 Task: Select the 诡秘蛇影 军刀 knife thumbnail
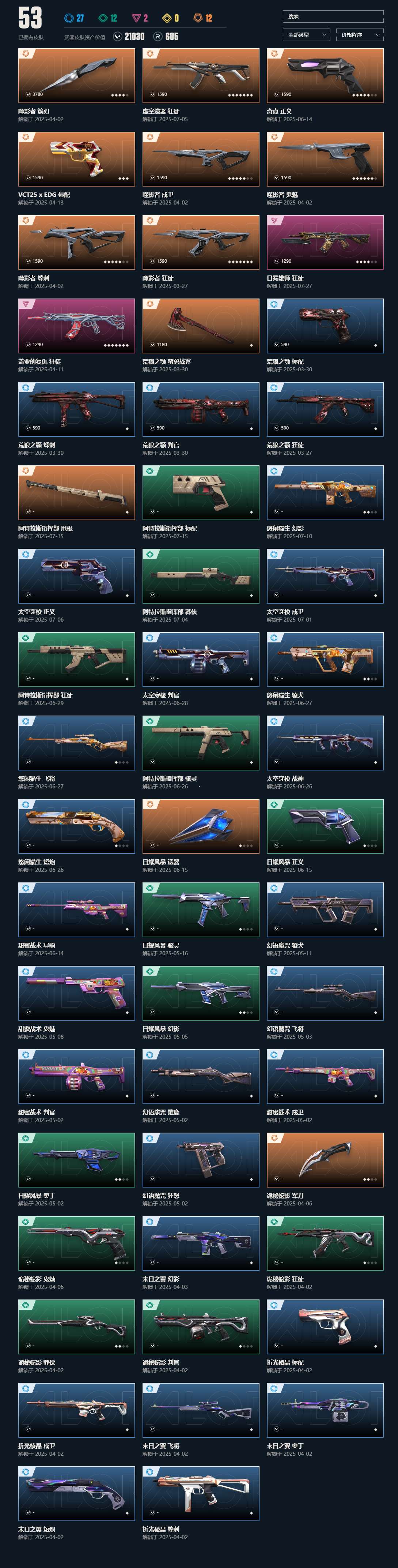(325, 1160)
